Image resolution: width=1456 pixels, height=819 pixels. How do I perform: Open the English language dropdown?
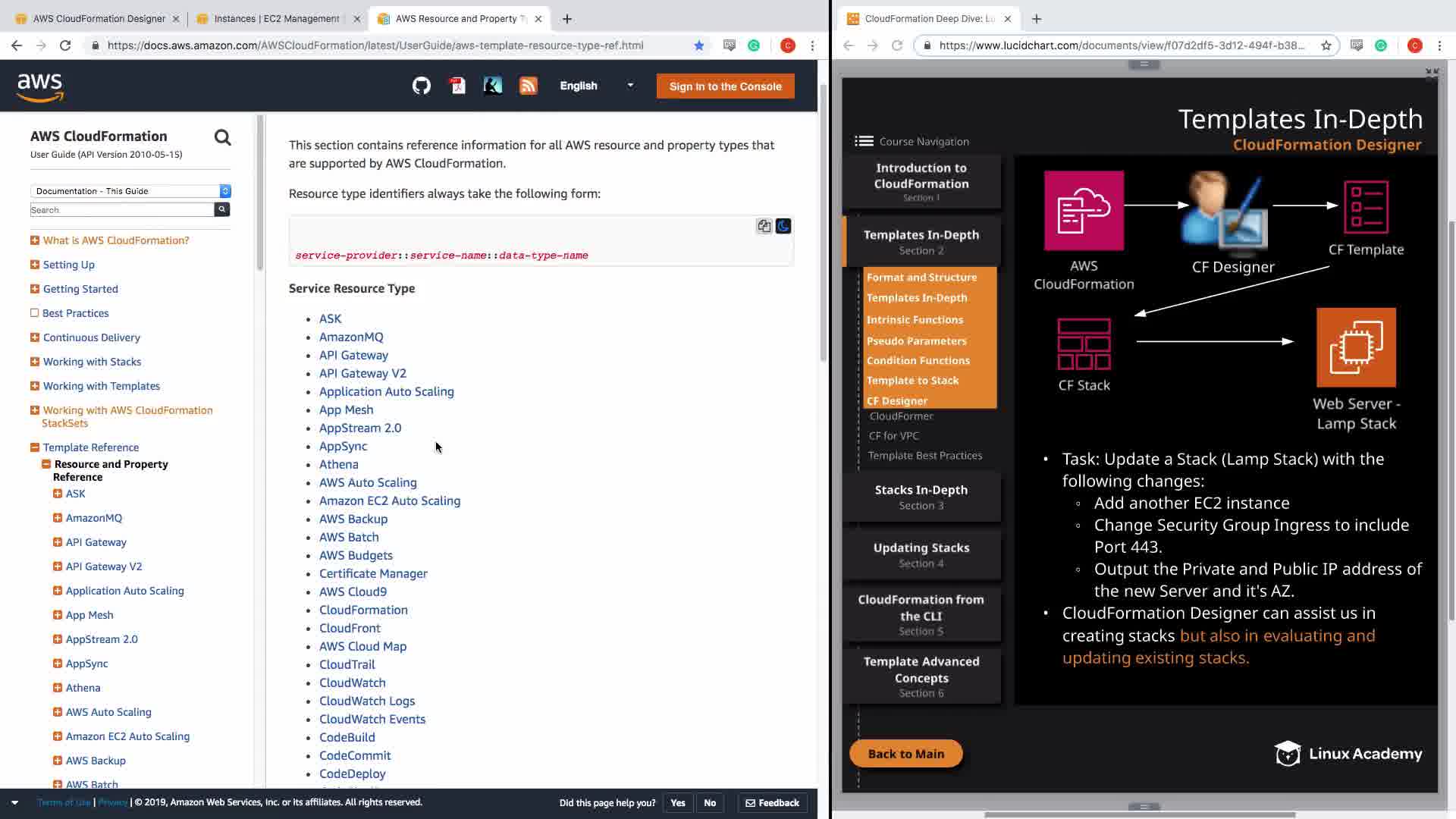pyautogui.click(x=596, y=86)
